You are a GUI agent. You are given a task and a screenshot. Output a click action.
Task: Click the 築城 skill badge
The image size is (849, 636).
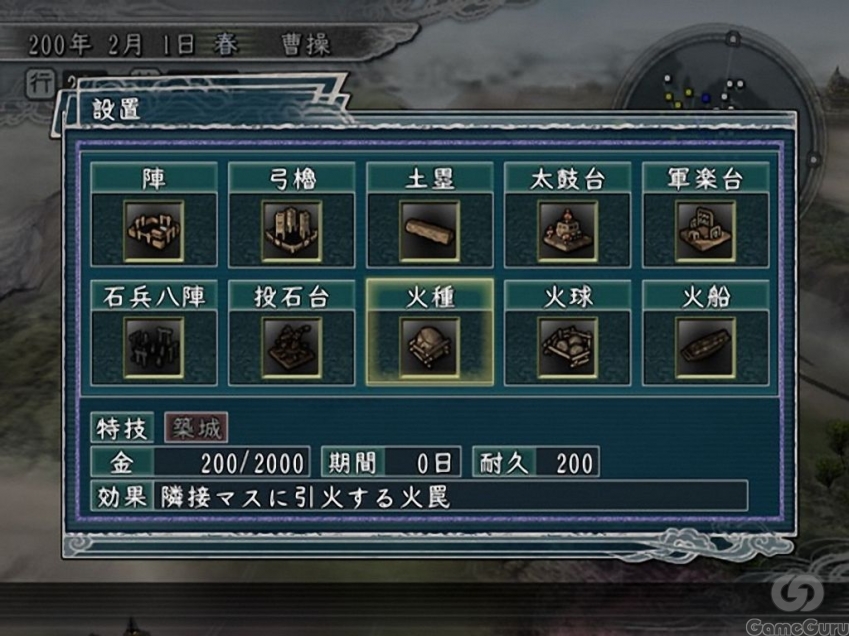pos(196,428)
